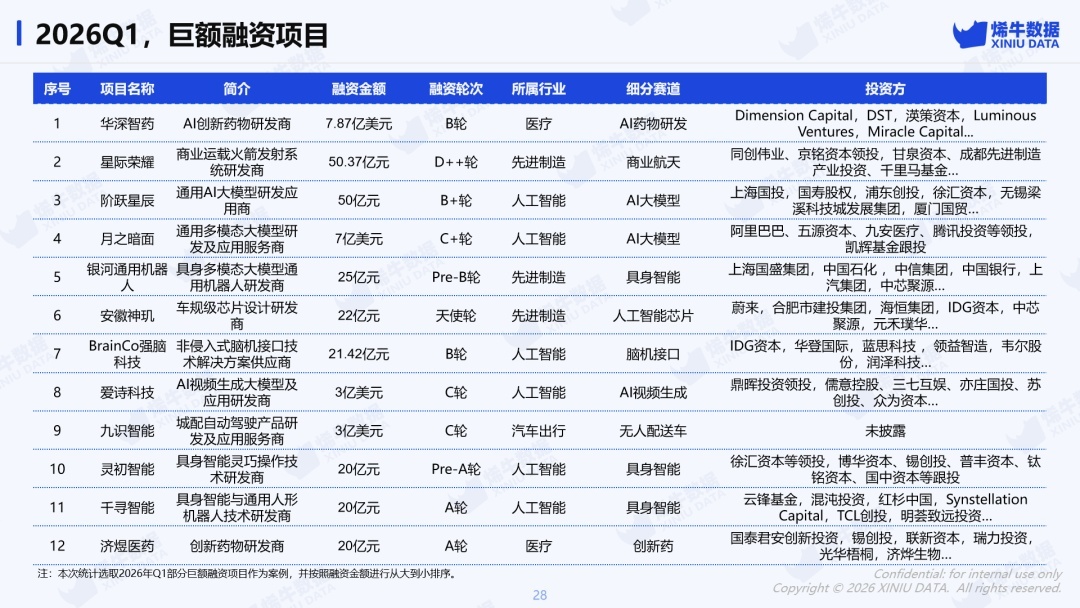This screenshot has height=608, width=1080.
Task: Click page number 28 at the bottom
Action: (540, 595)
